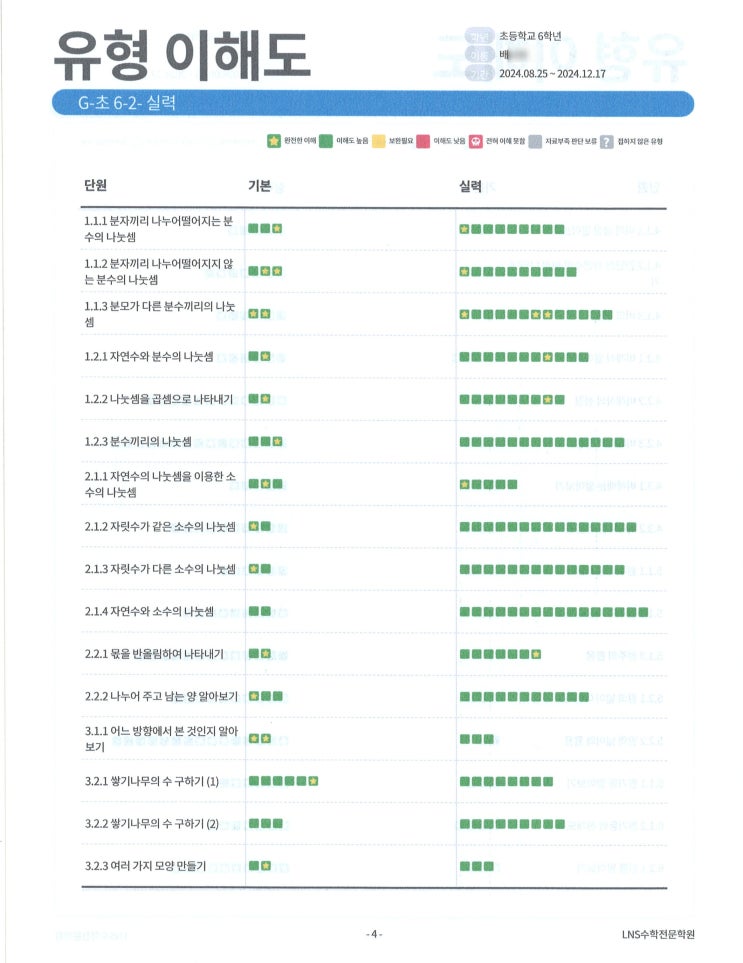
Task: Click the question mark '접하지 않은 유형' icon
Action: pyautogui.click(x=607, y=141)
